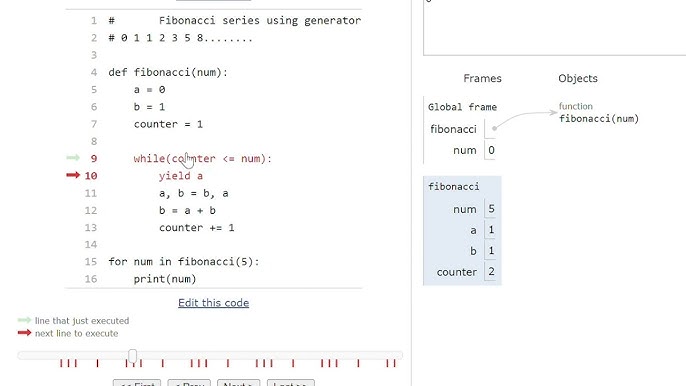Click the fibonacci pointer dot in Global frame
The width and height of the screenshot is (686, 386).
coord(494,129)
